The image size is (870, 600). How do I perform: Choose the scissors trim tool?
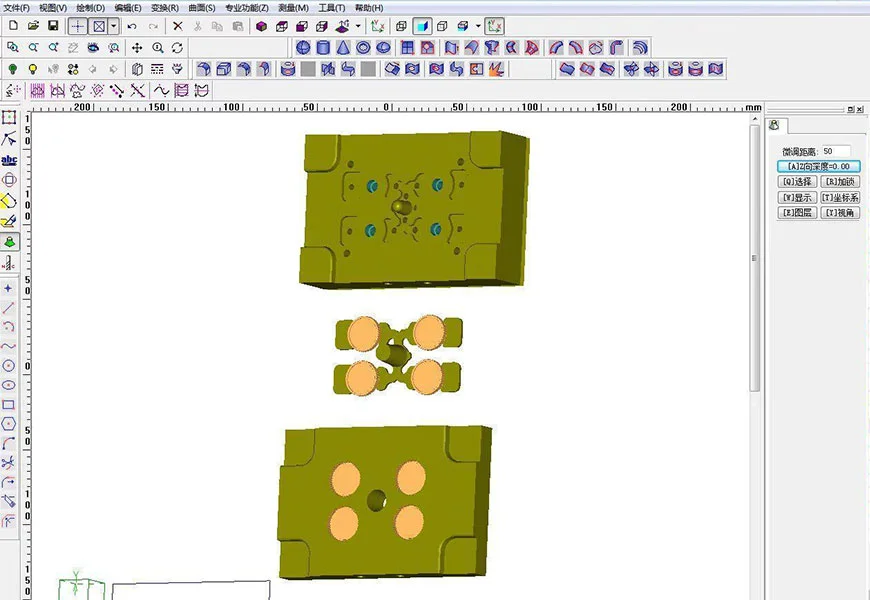coord(8,462)
